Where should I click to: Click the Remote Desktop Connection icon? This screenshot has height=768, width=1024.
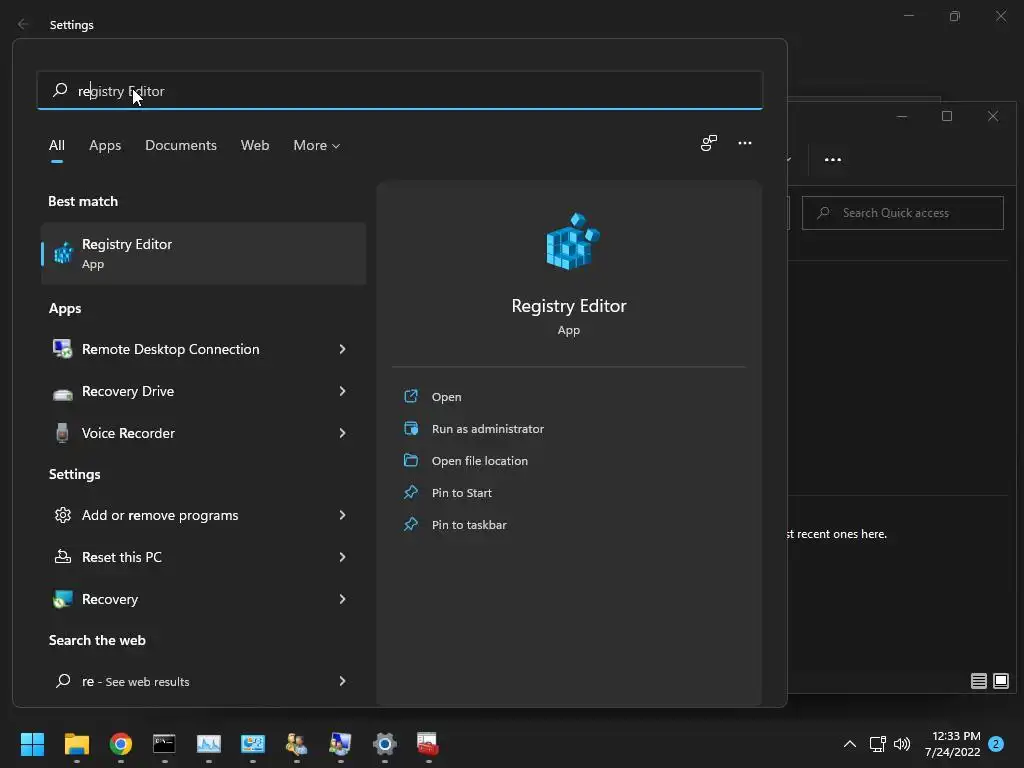click(x=63, y=349)
